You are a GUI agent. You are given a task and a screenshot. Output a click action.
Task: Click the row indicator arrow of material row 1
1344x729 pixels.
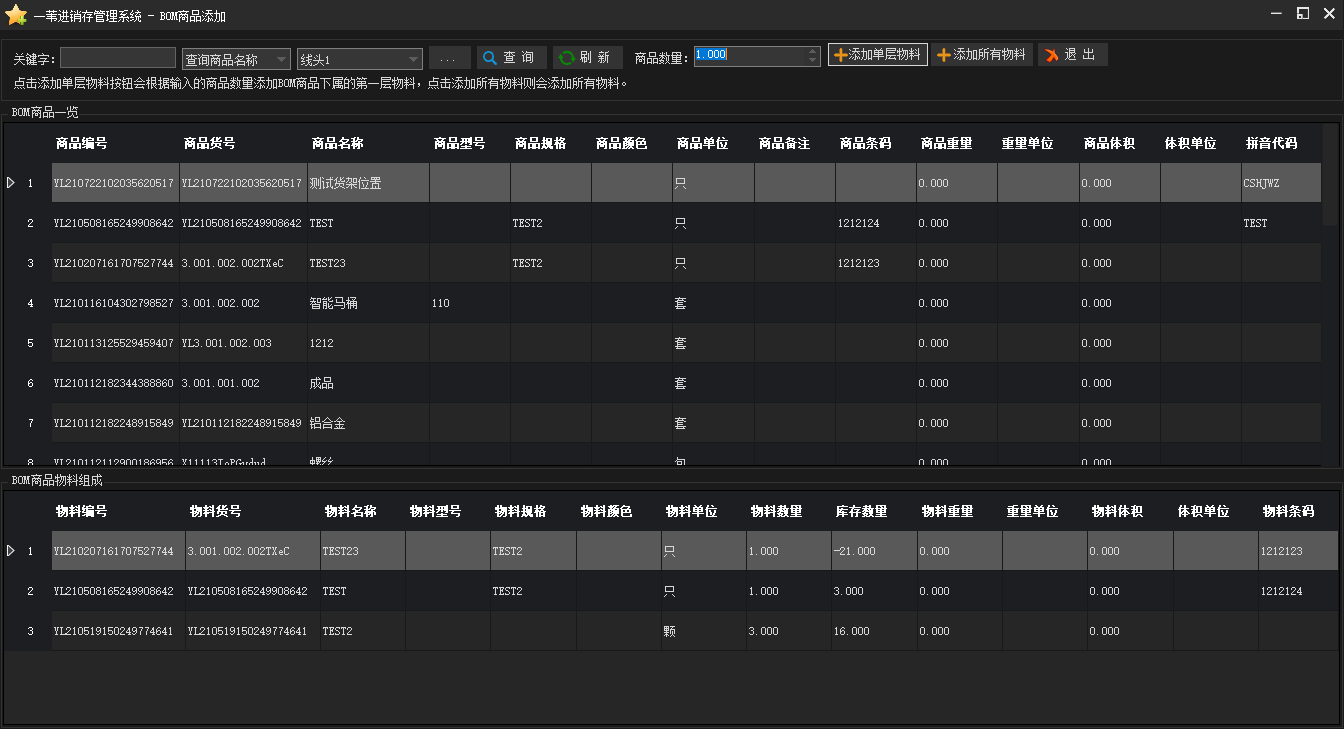[11, 551]
